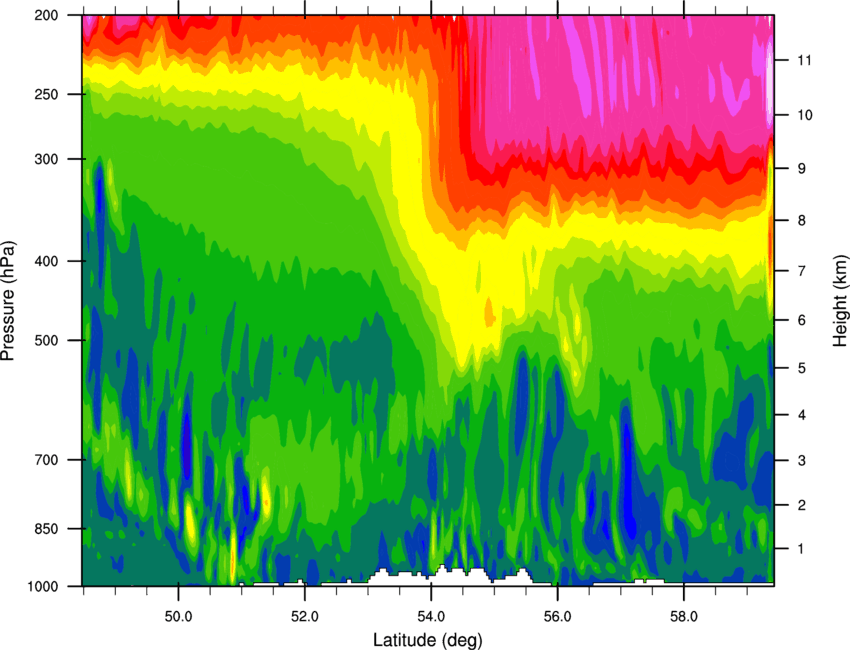Pick the 9 km height label
Viewport: 850px width, 650px height.
pyautogui.click(x=802, y=169)
